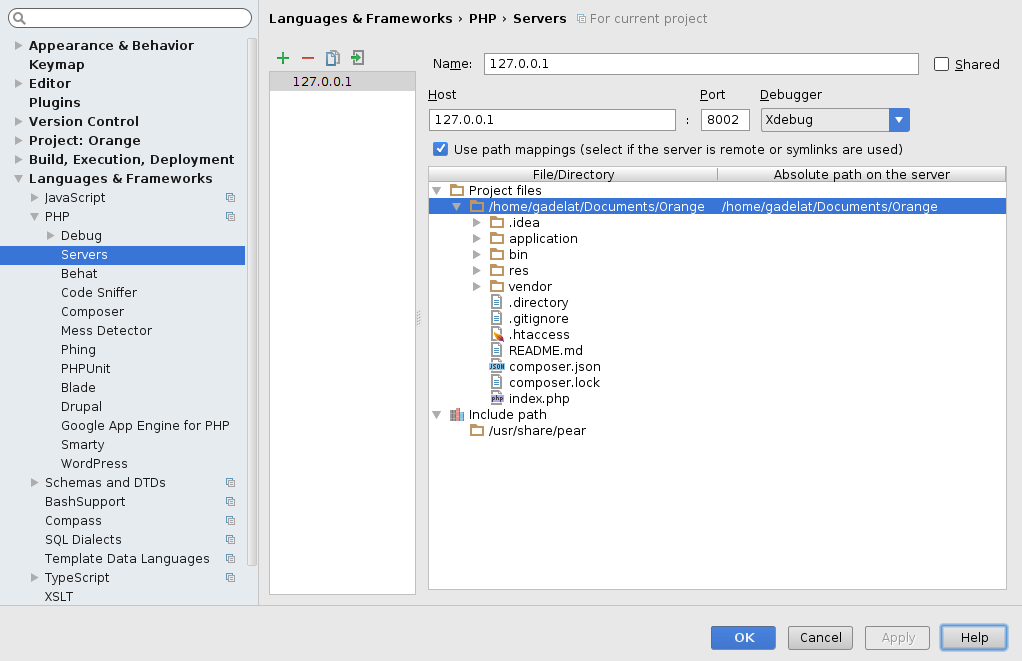Click project-level icon next to BashSupport

pos(230,501)
